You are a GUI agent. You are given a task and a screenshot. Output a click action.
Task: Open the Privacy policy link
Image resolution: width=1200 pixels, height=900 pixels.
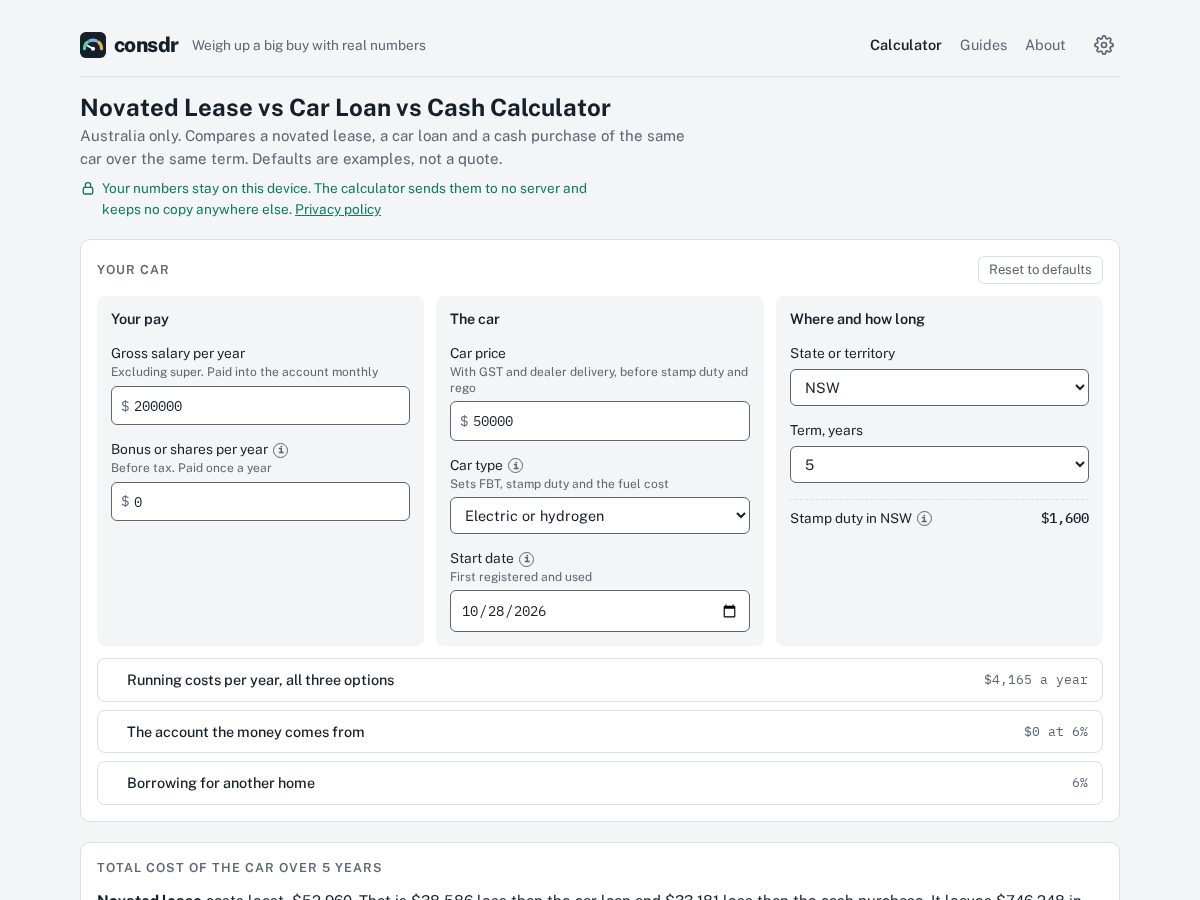(x=338, y=209)
